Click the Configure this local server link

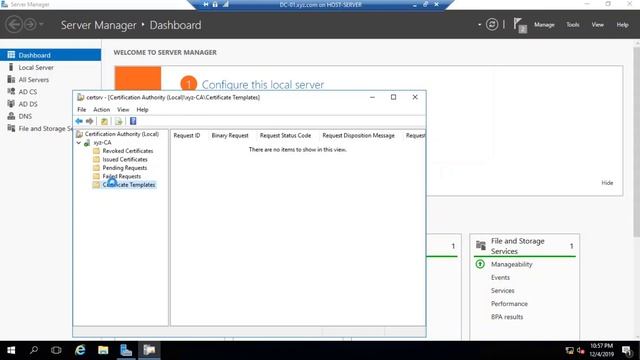point(263,84)
